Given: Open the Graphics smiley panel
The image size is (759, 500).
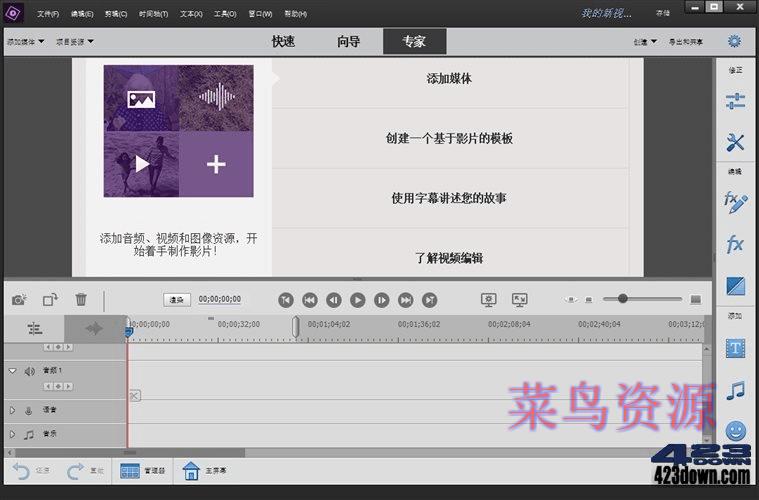Looking at the screenshot, I should click(x=735, y=430).
